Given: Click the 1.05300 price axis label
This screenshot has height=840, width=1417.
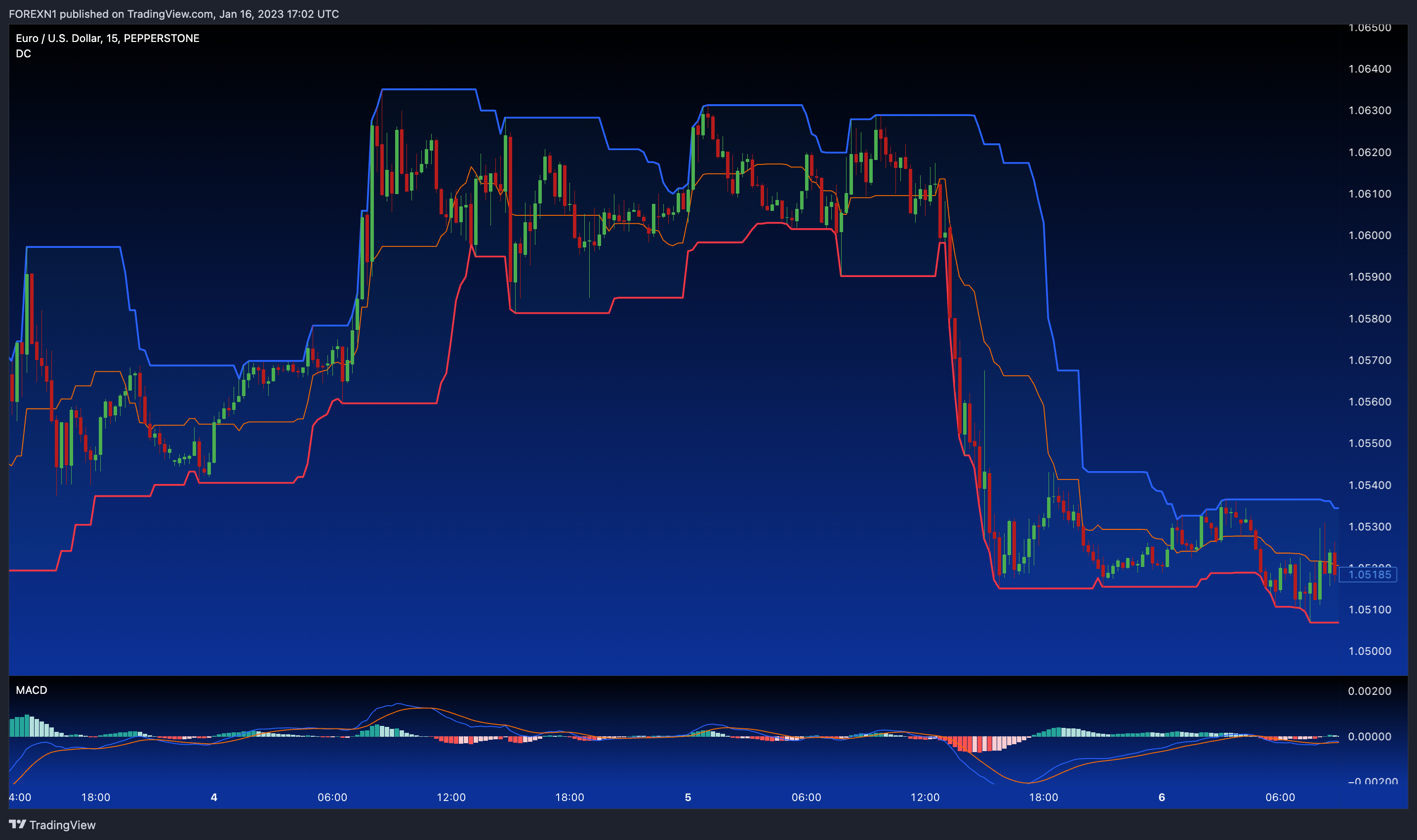Looking at the screenshot, I should 1370,526.
